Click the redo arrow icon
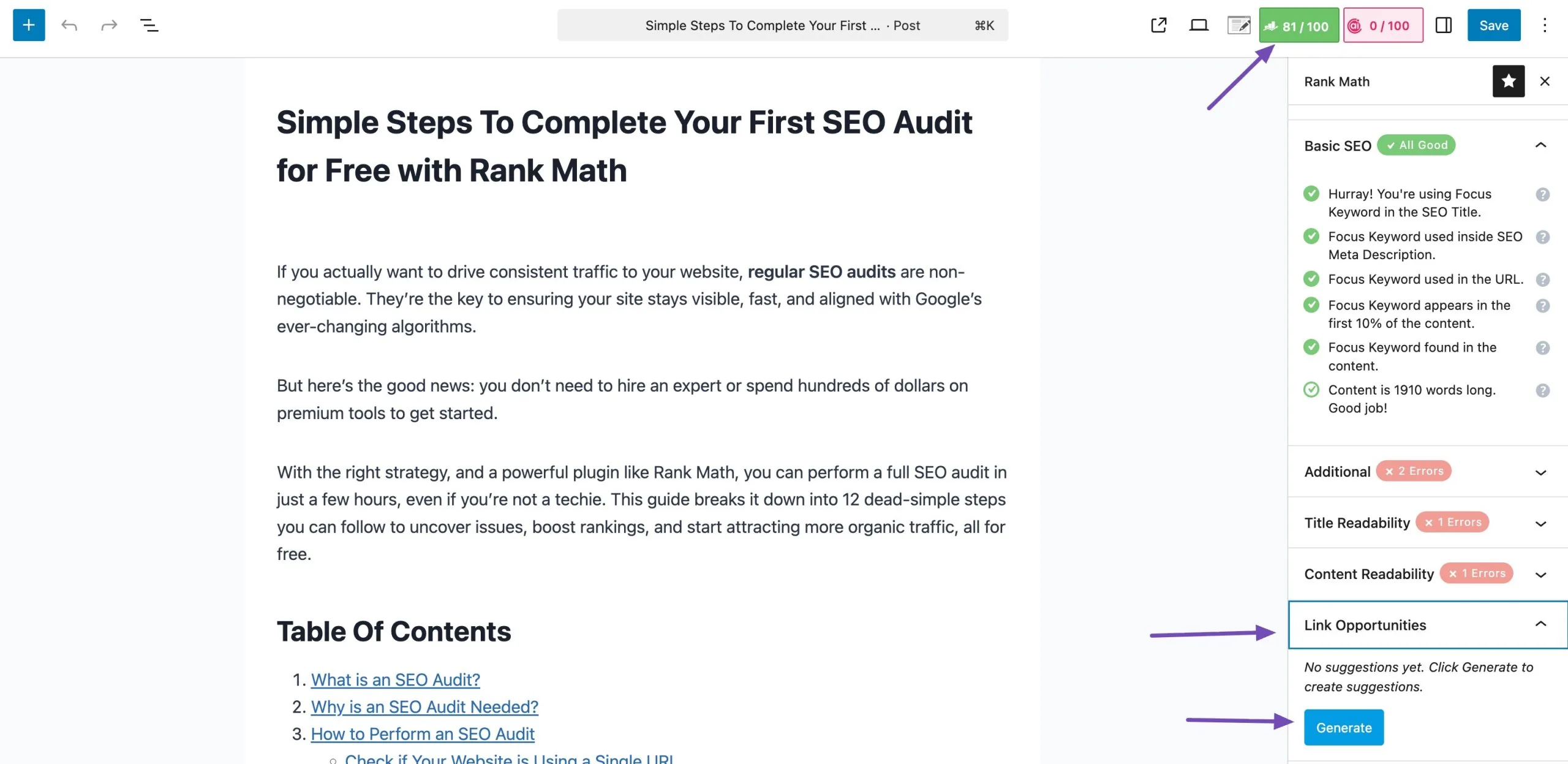 coord(109,25)
